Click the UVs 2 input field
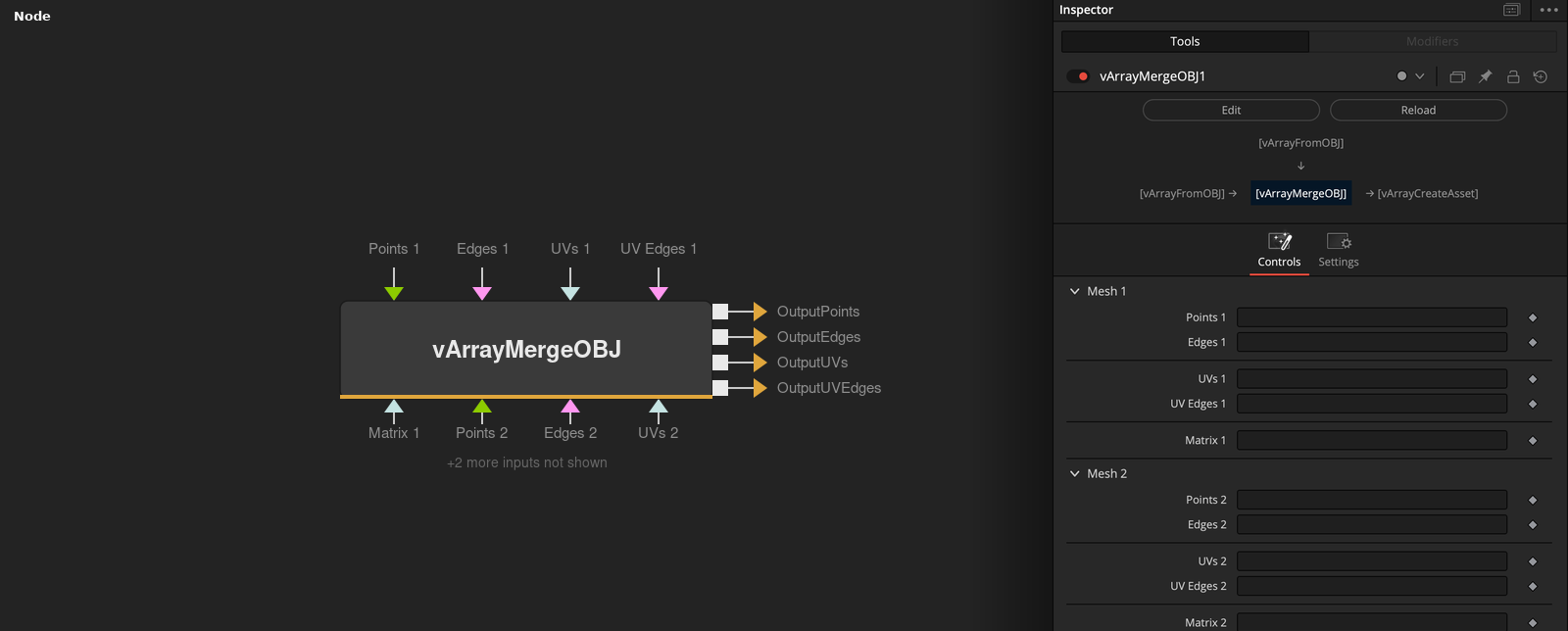 click(x=1372, y=561)
